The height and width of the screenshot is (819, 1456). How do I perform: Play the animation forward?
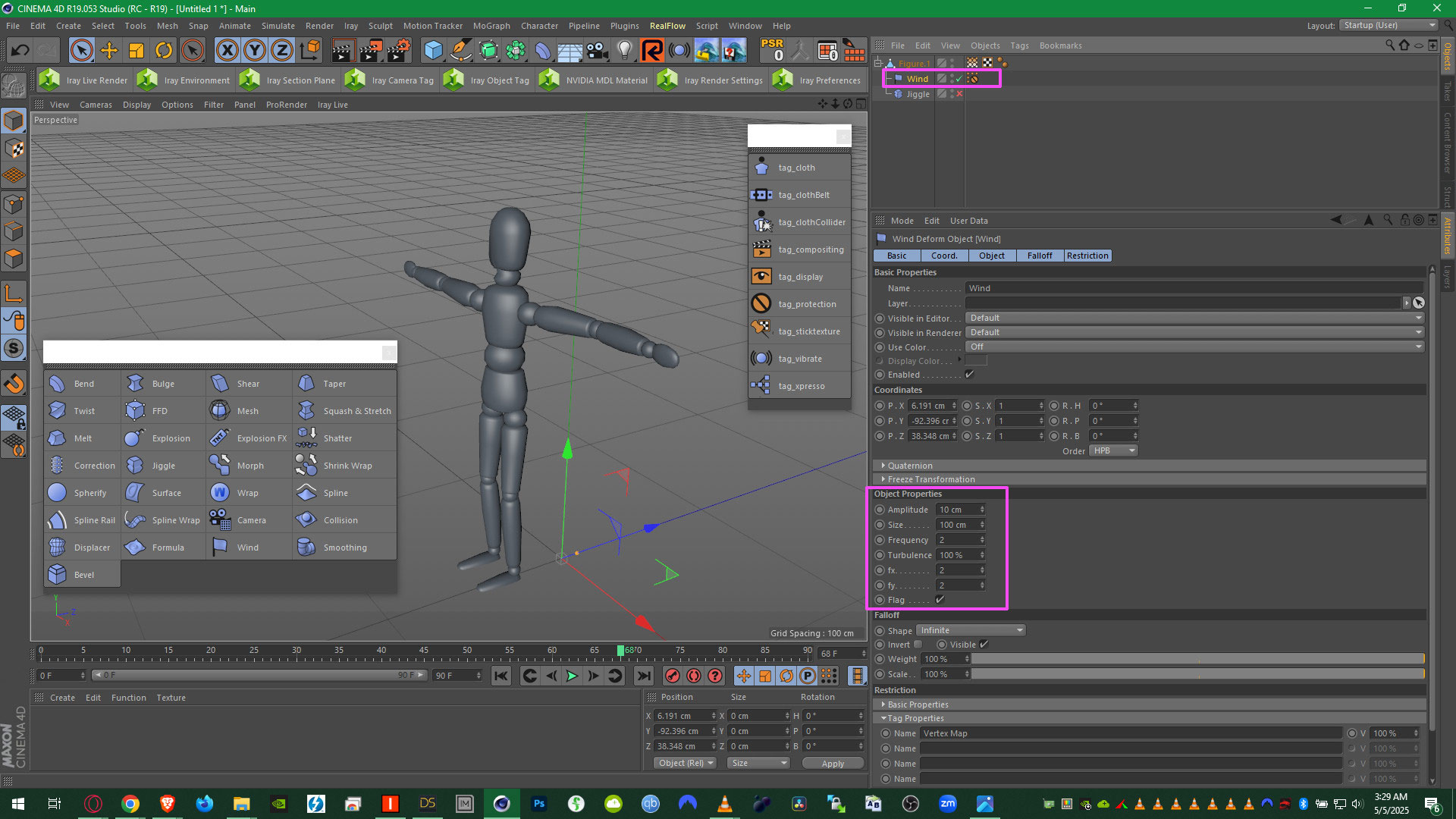click(573, 676)
